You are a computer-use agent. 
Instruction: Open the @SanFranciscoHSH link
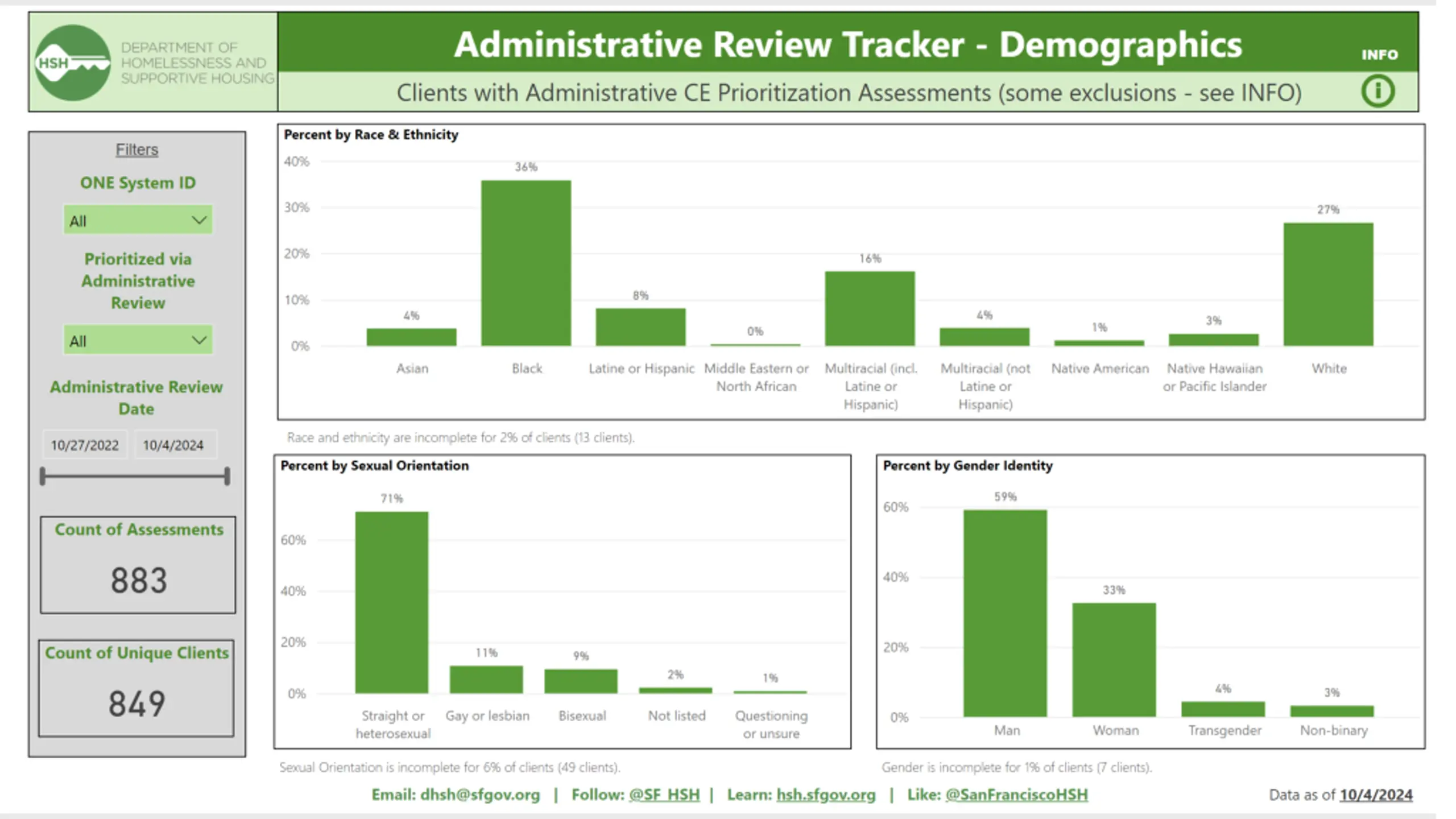tap(1016, 795)
